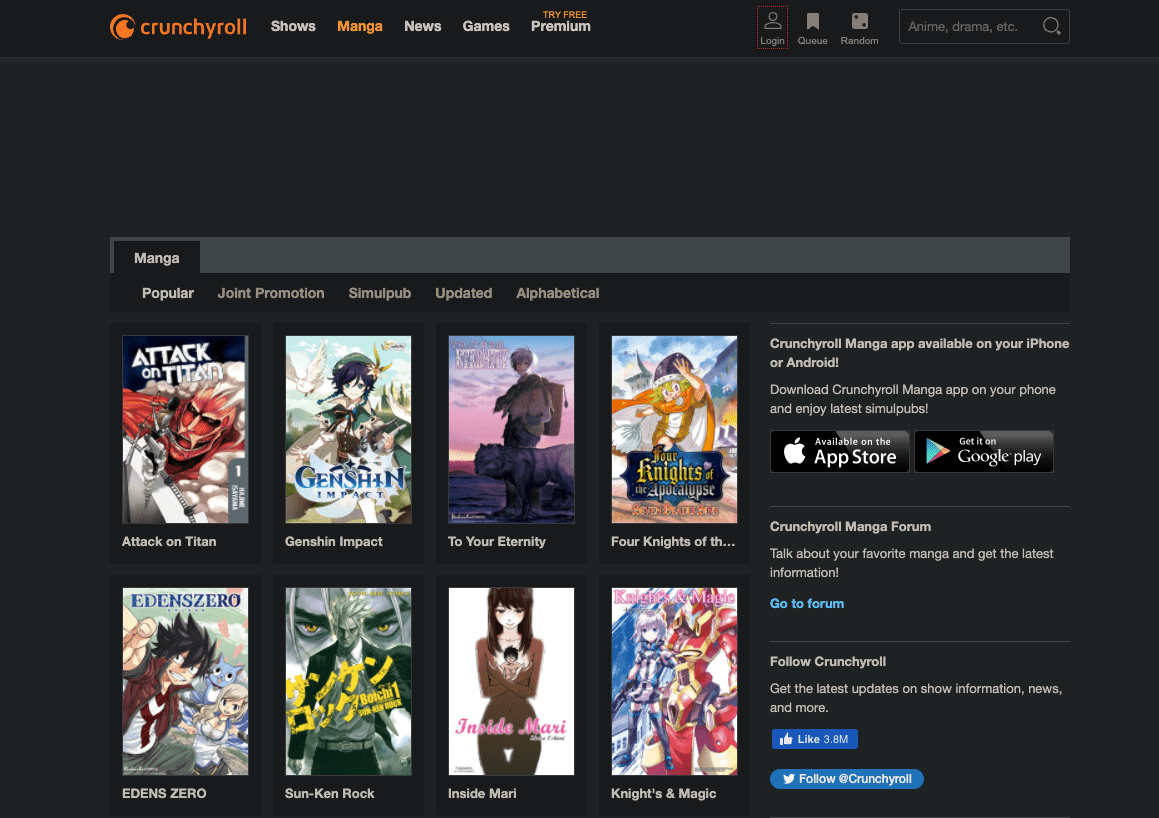
Task: Click the Facebook thumbs-up Like icon
Action: tap(784, 738)
